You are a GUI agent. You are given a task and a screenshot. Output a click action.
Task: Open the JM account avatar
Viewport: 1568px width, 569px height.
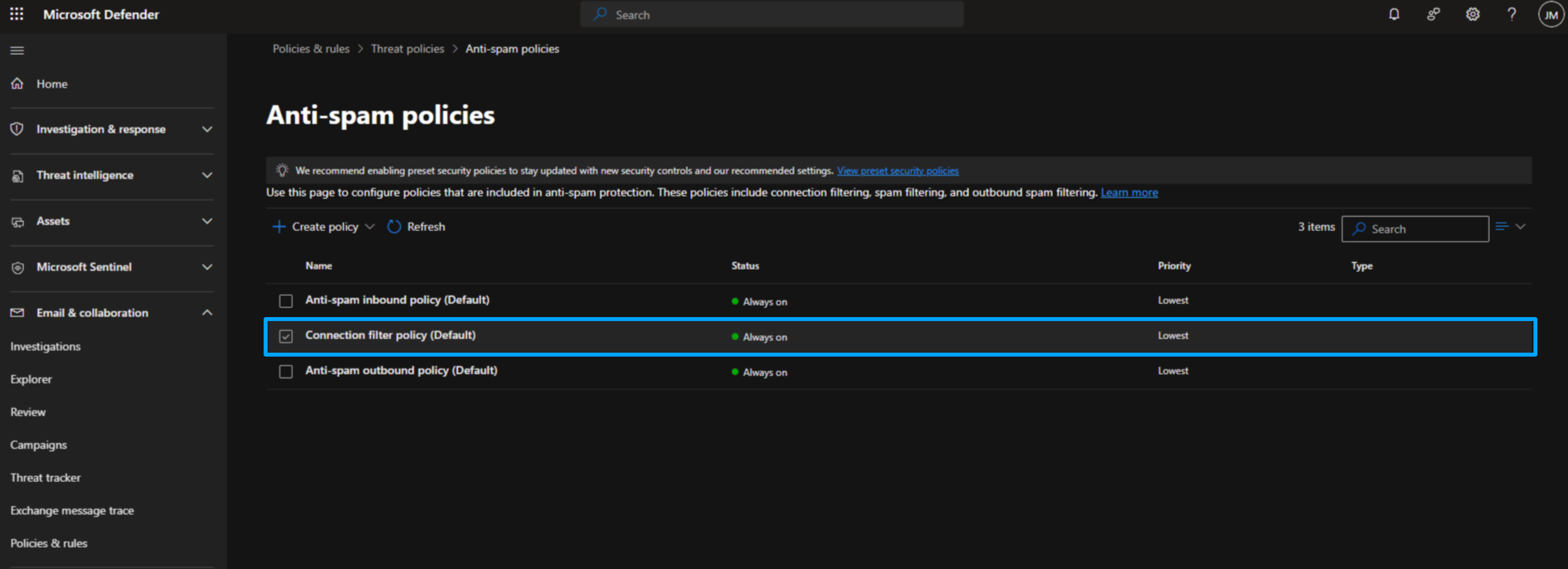click(1550, 15)
